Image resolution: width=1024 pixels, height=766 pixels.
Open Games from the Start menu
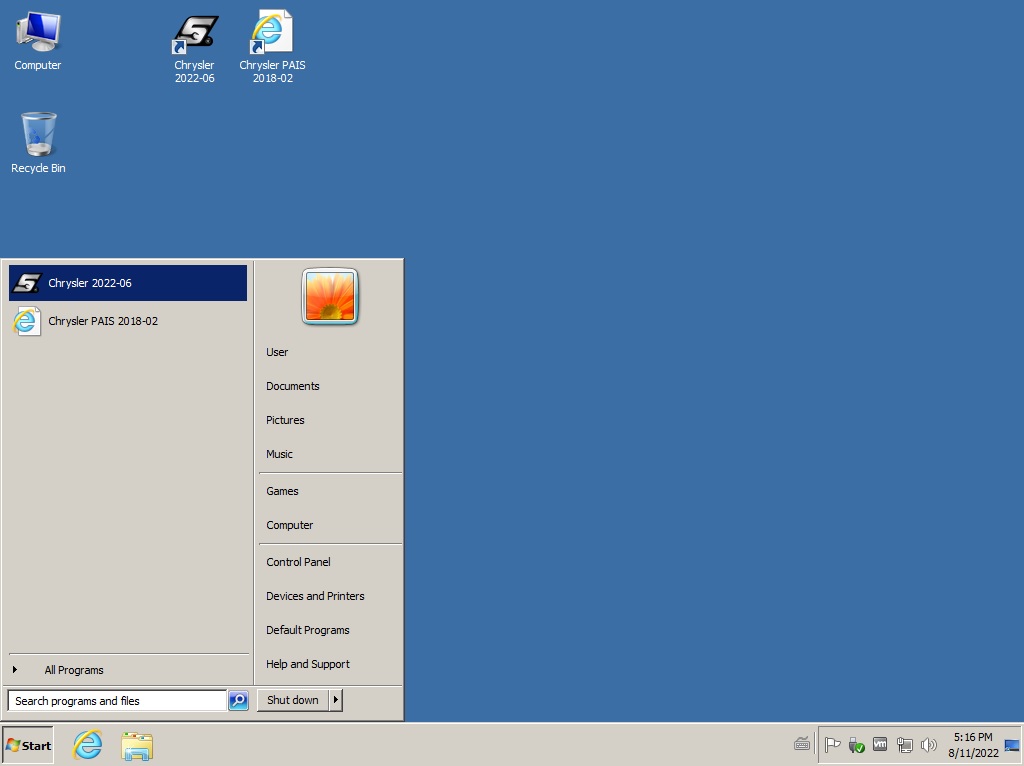[x=282, y=491]
